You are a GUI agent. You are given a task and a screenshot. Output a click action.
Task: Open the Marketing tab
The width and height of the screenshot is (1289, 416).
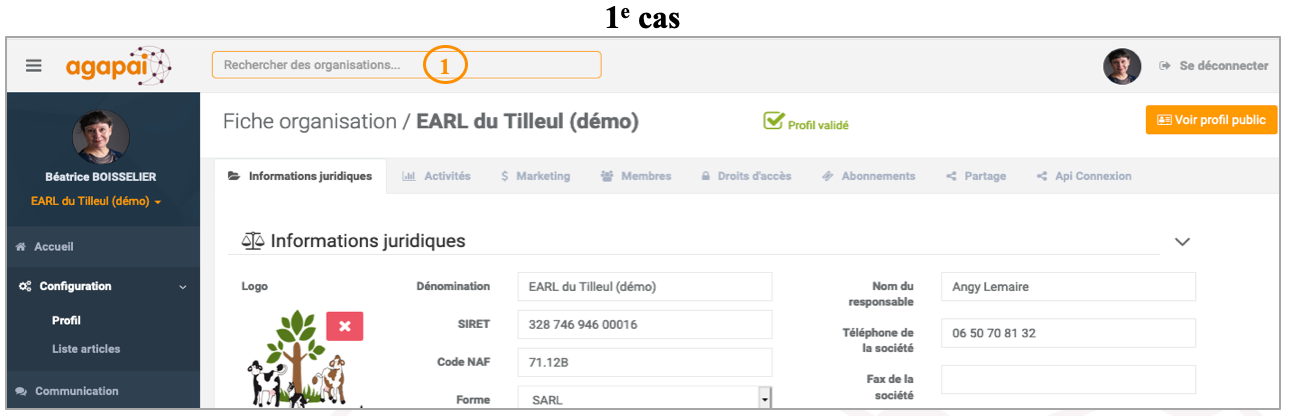click(x=536, y=176)
